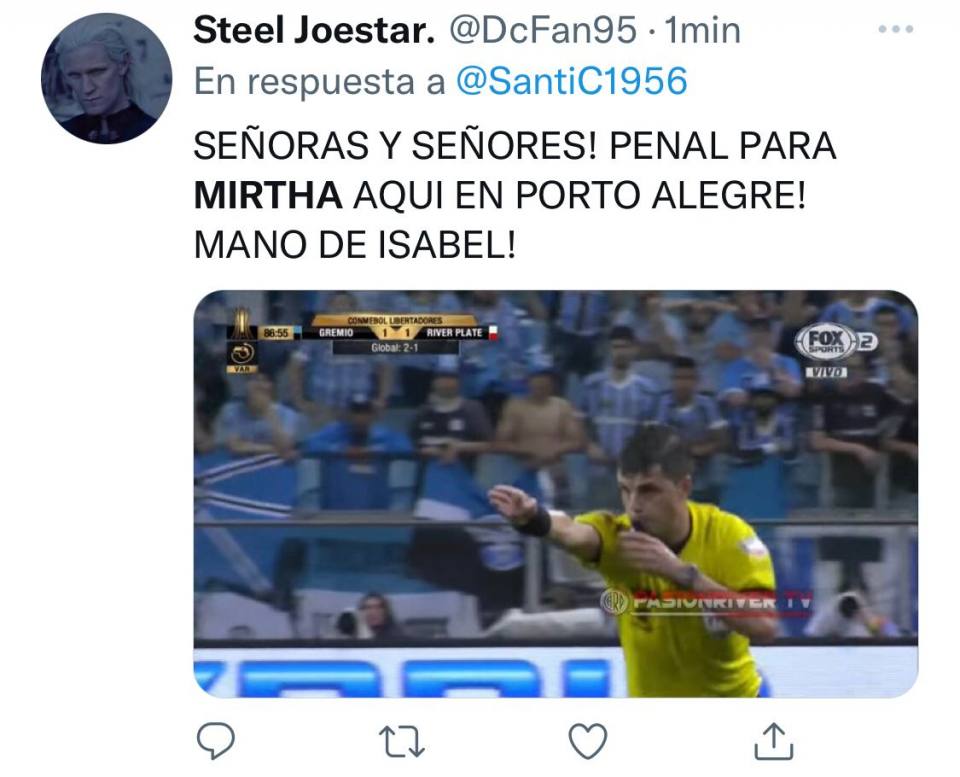Click the PasionRiver TV watermark
The height and width of the screenshot is (777, 960).
[708, 601]
